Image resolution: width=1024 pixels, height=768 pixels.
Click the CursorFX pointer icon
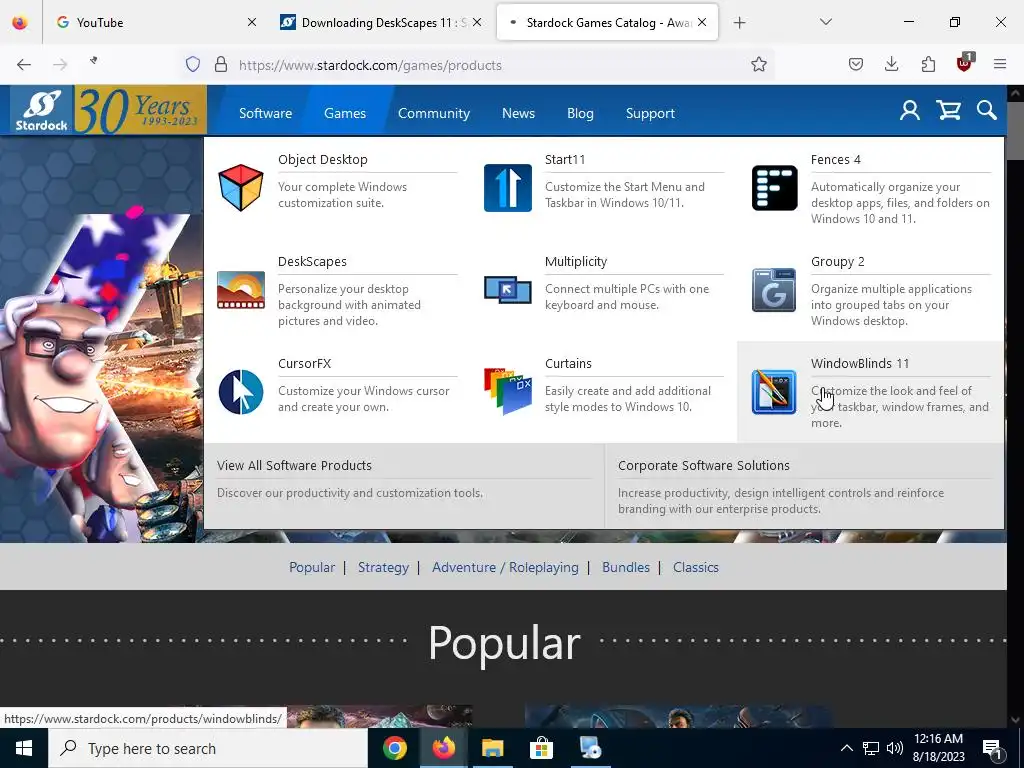241,392
